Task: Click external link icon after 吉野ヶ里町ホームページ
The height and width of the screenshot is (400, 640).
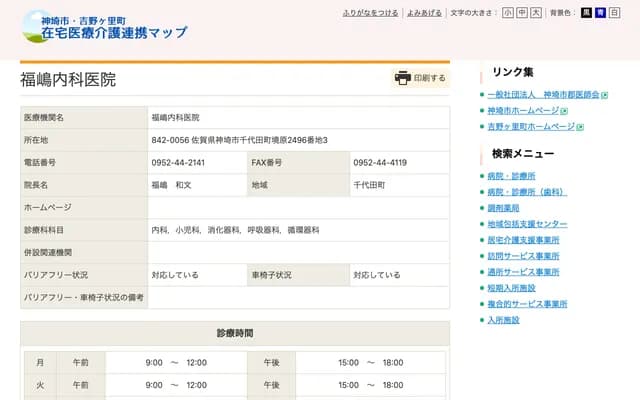Action: (579, 127)
